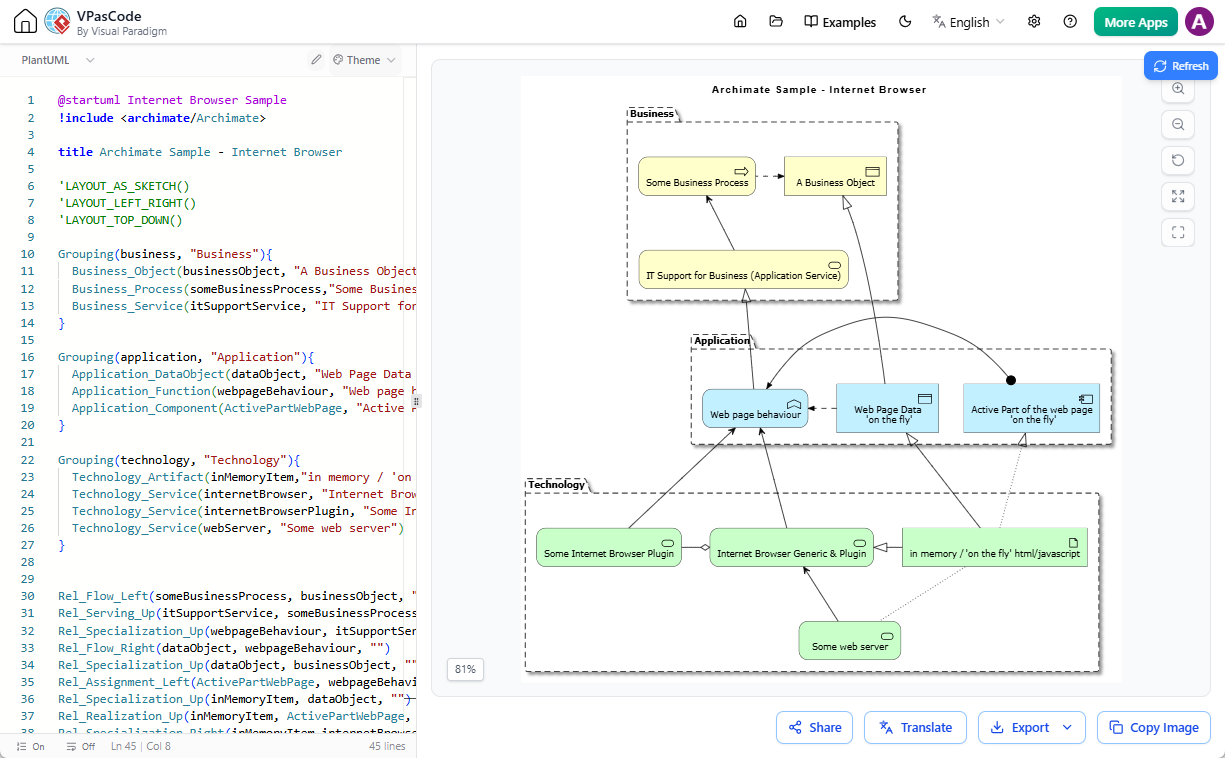Image resolution: width=1225 pixels, height=758 pixels.
Task: Select 'IT Support for Business' node
Action: click(x=743, y=269)
